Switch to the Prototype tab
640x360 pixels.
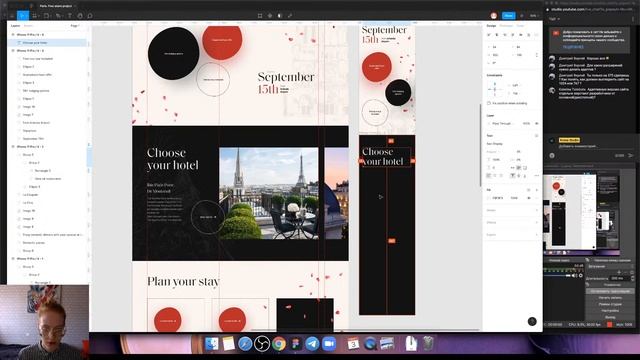click(x=506, y=26)
